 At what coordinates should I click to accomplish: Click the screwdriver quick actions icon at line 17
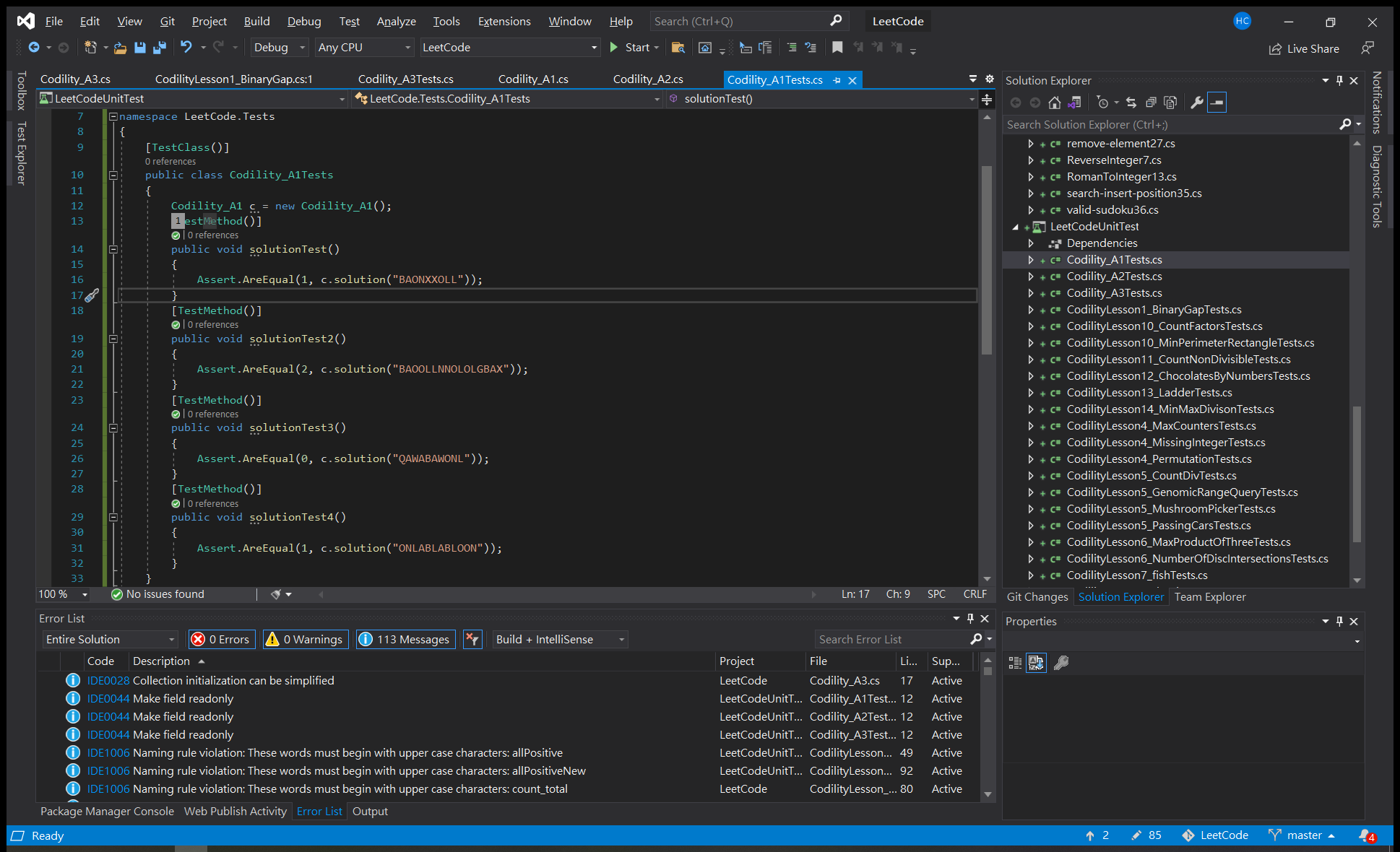click(x=92, y=295)
